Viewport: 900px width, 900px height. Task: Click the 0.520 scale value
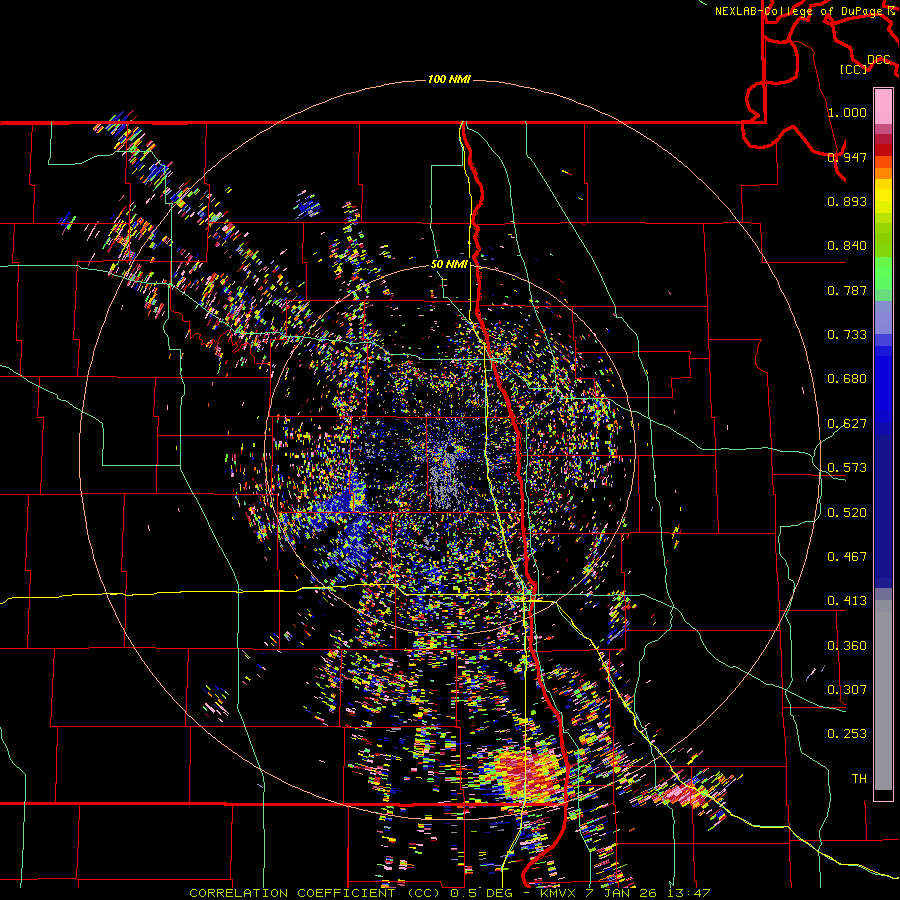coord(847,513)
